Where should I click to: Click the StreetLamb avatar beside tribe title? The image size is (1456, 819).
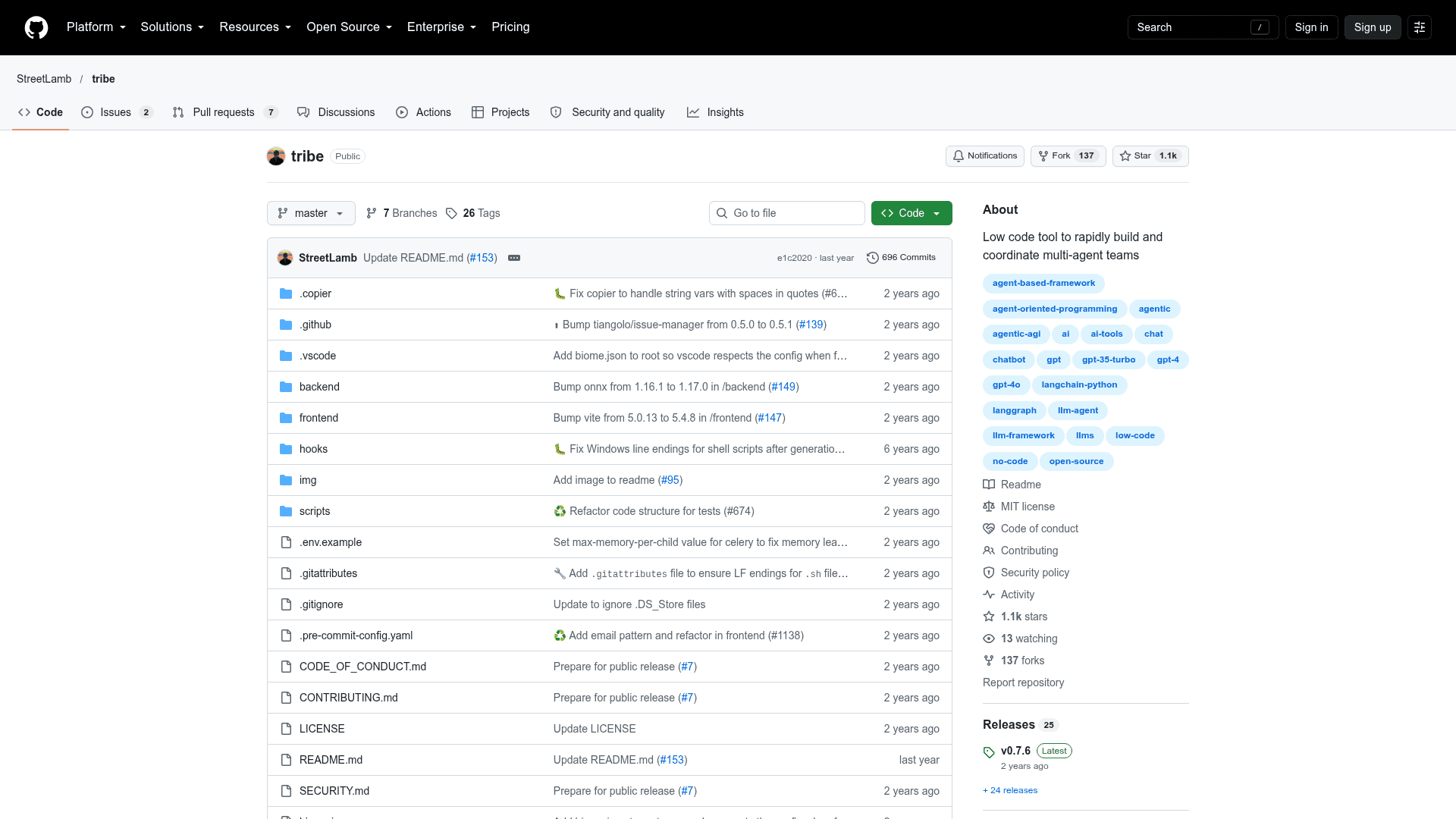276,156
